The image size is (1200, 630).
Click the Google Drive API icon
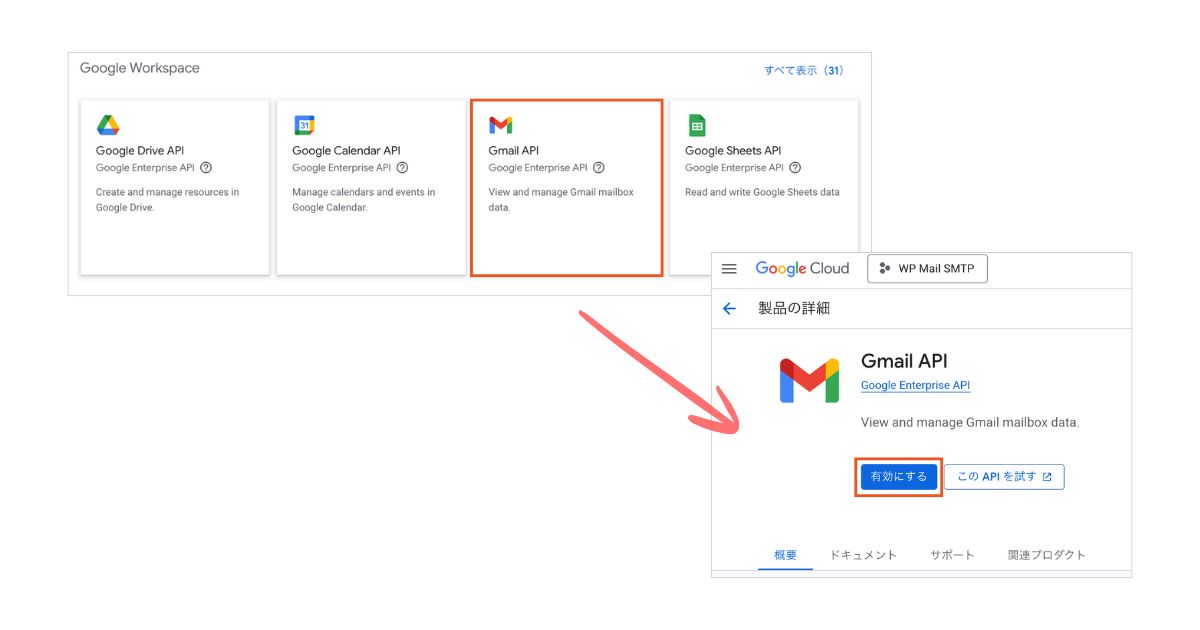(108, 125)
